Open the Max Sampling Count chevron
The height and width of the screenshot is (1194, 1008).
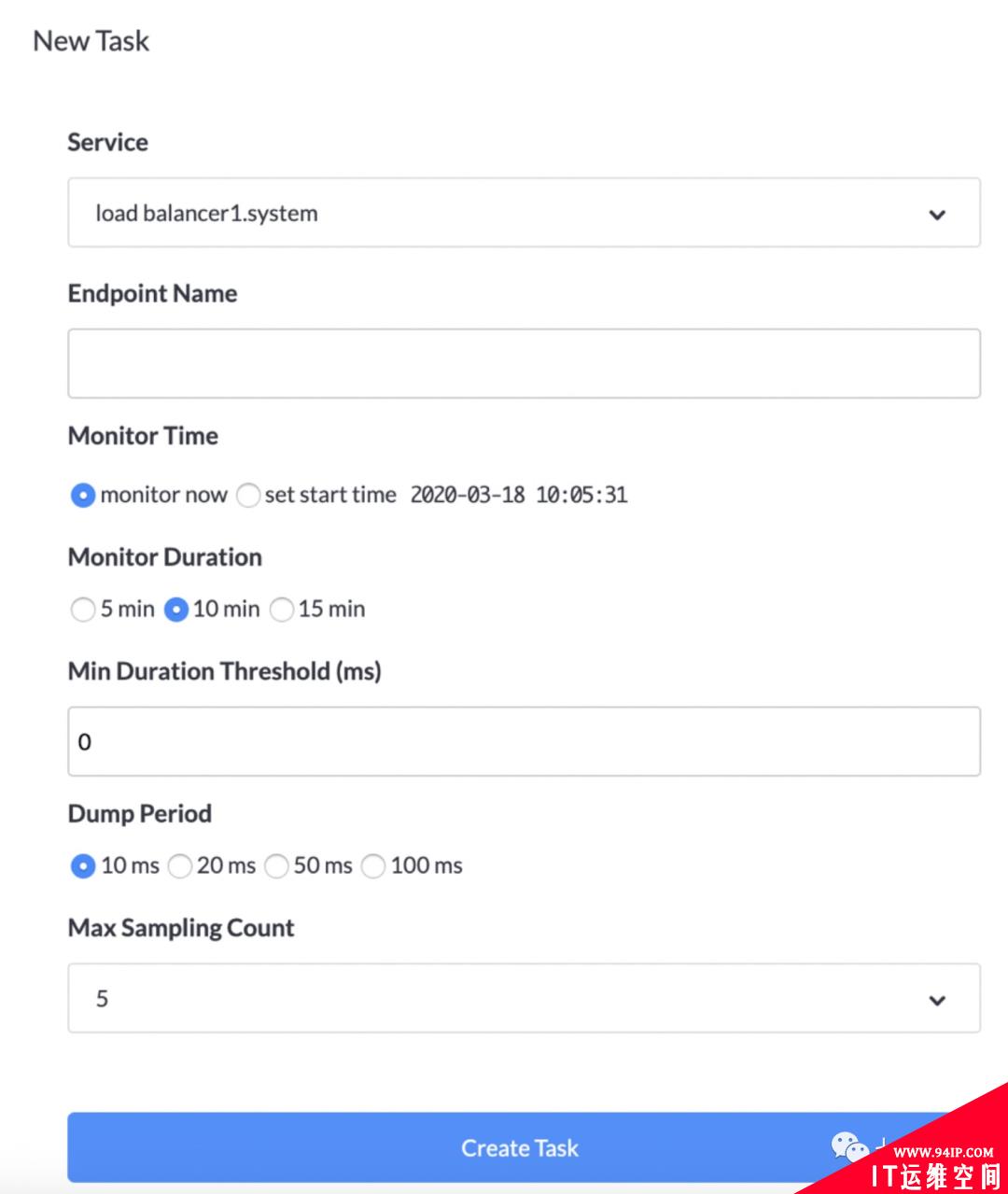(x=937, y=1000)
